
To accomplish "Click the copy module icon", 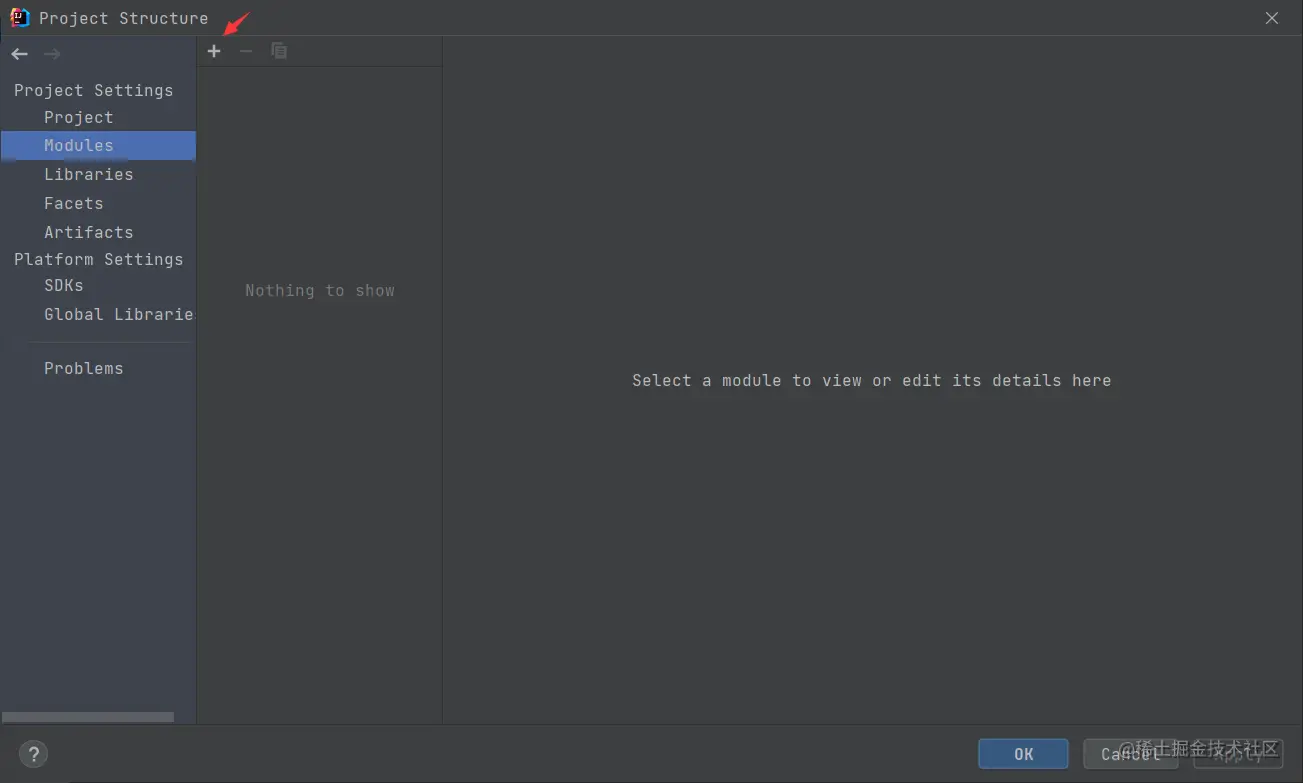I will click(279, 51).
